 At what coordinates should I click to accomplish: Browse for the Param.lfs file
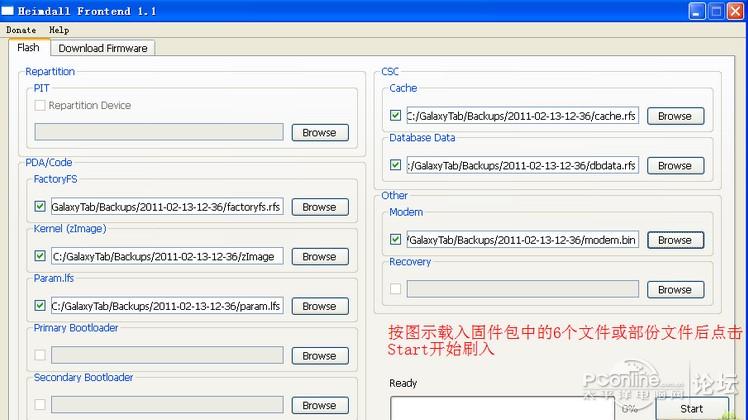pos(320,306)
